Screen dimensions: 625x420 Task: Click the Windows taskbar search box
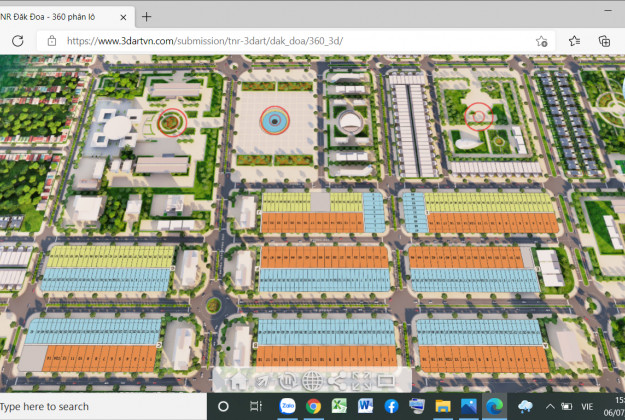coord(100,406)
